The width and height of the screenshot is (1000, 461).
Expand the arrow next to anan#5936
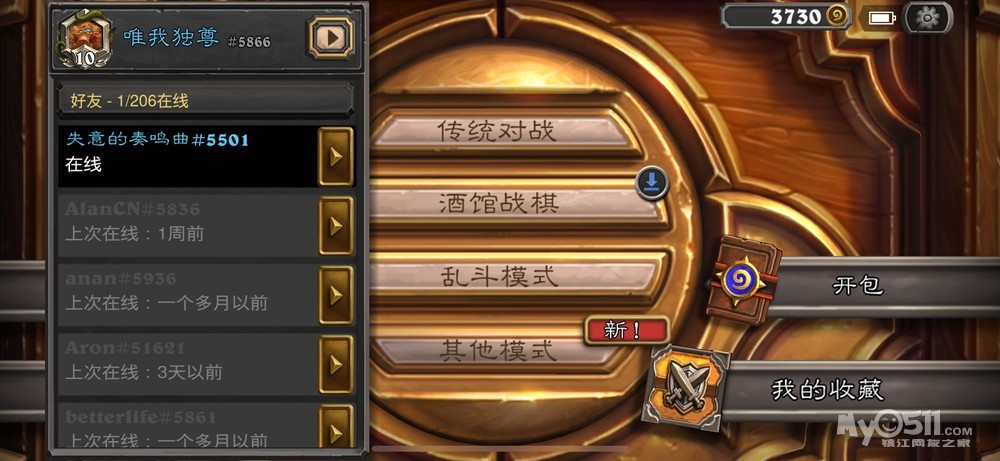[335, 295]
